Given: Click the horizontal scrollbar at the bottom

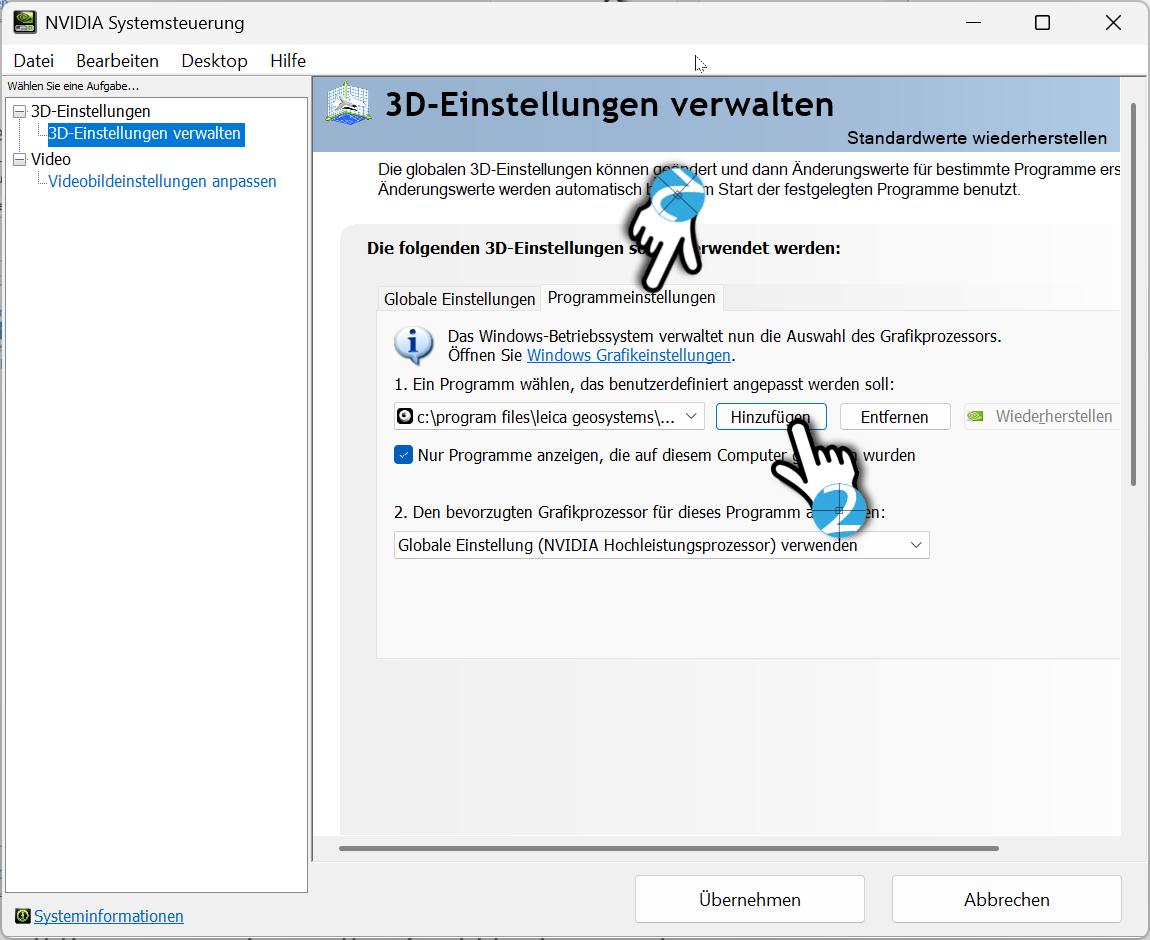Looking at the screenshot, I should [669, 848].
